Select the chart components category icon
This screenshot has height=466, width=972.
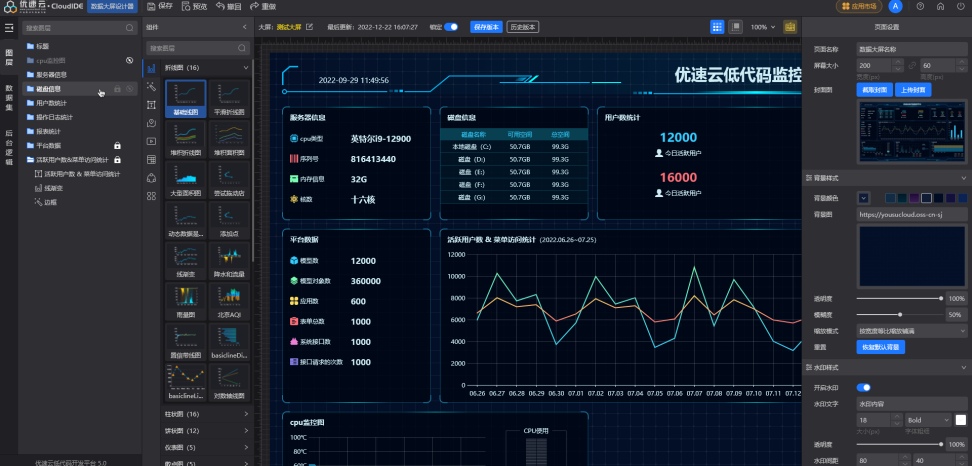151,68
